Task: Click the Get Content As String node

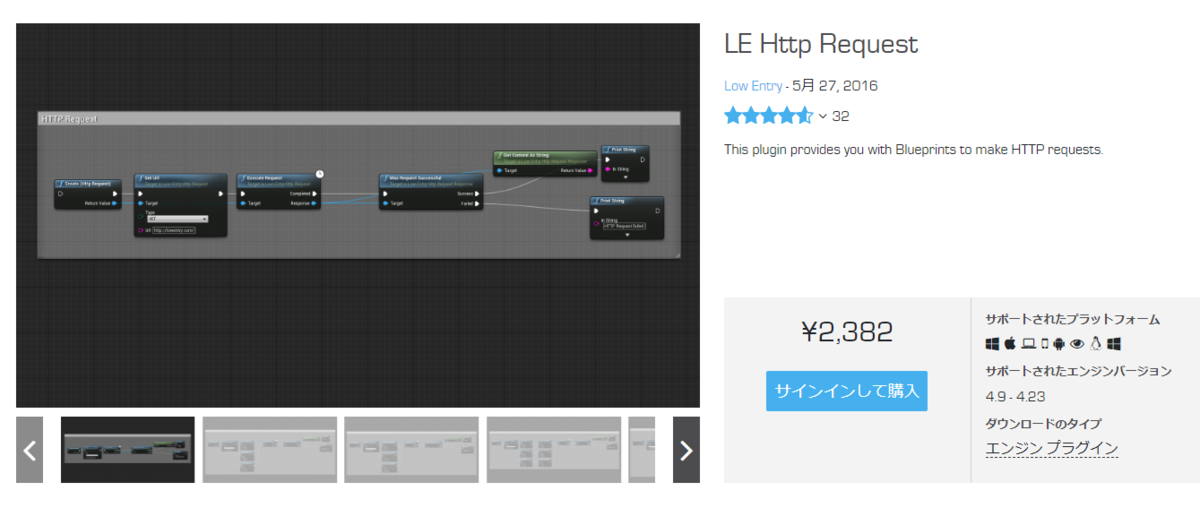Action: [x=545, y=164]
